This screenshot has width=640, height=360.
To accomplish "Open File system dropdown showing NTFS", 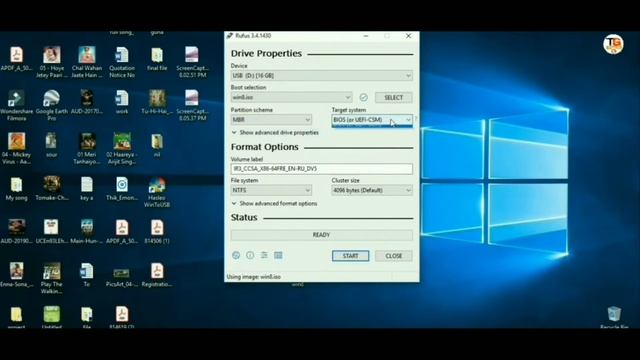I will pyautogui.click(x=271, y=190).
